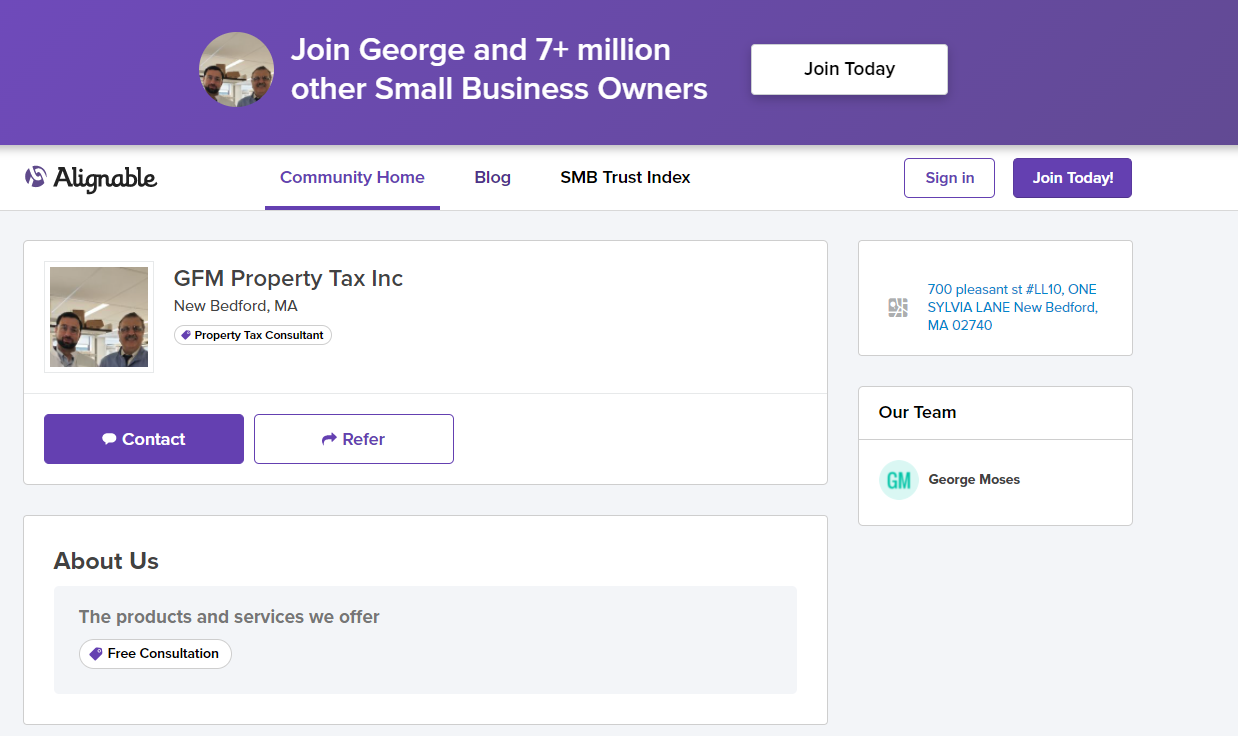Screen dimensions: 1238x736
Task: Open the Blog tab
Action: [x=492, y=178]
